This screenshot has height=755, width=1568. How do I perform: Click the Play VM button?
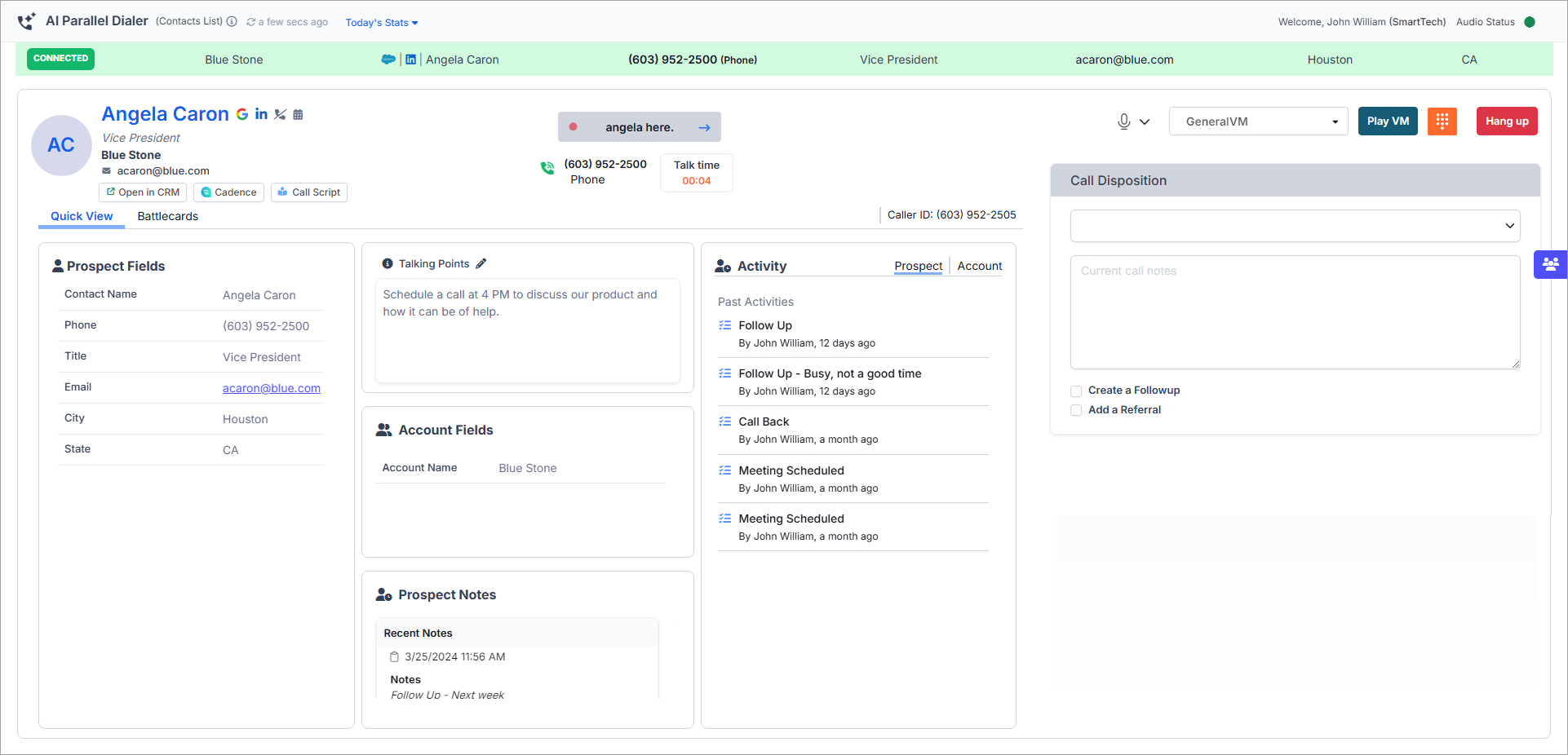(1388, 121)
